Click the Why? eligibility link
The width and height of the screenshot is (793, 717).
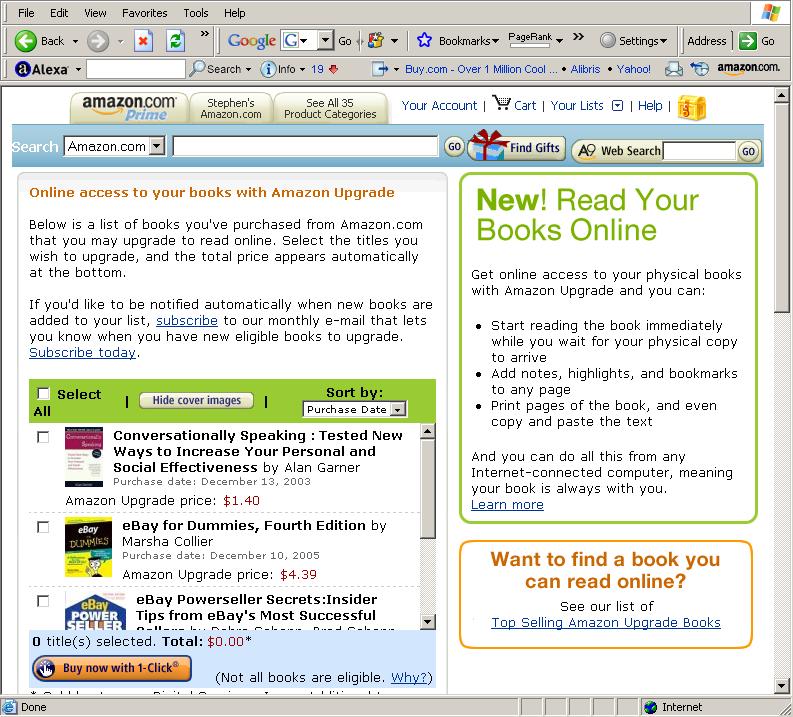410,678
